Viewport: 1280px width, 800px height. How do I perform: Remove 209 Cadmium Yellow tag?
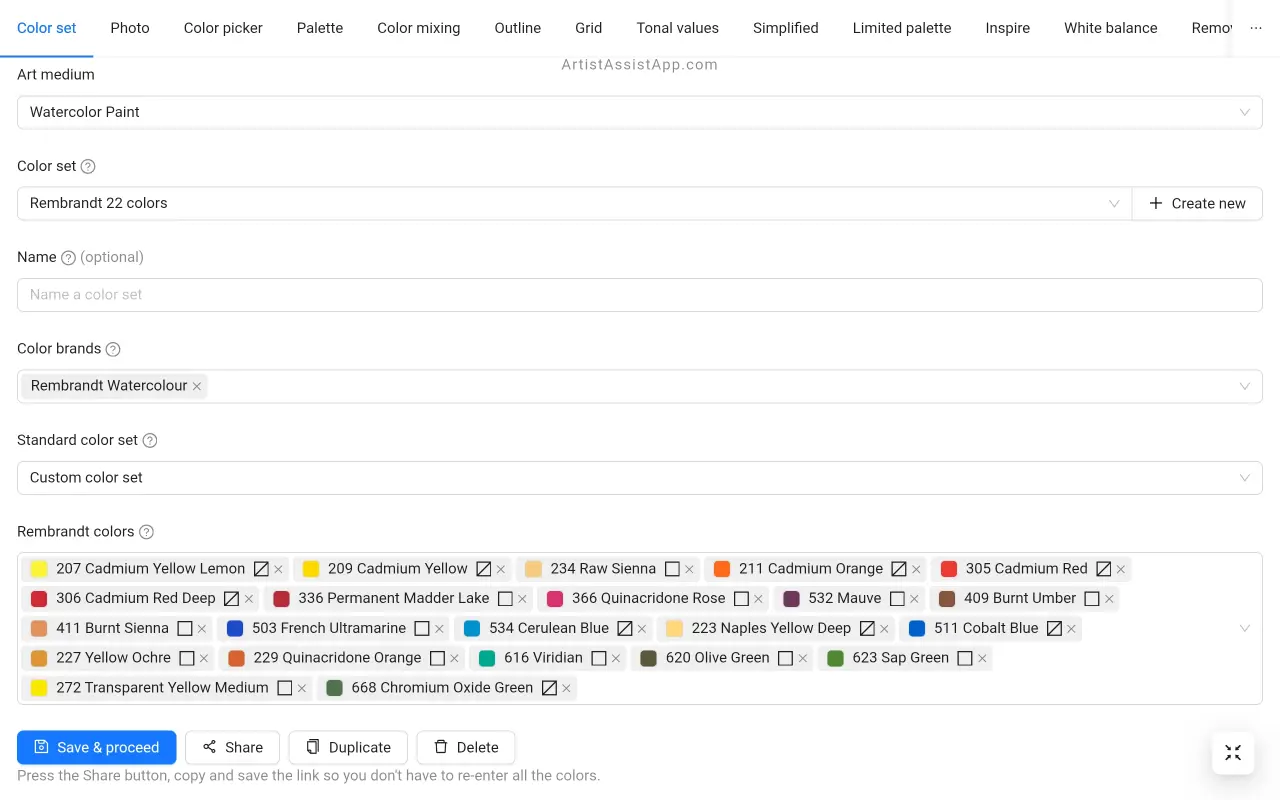[501, 569]
